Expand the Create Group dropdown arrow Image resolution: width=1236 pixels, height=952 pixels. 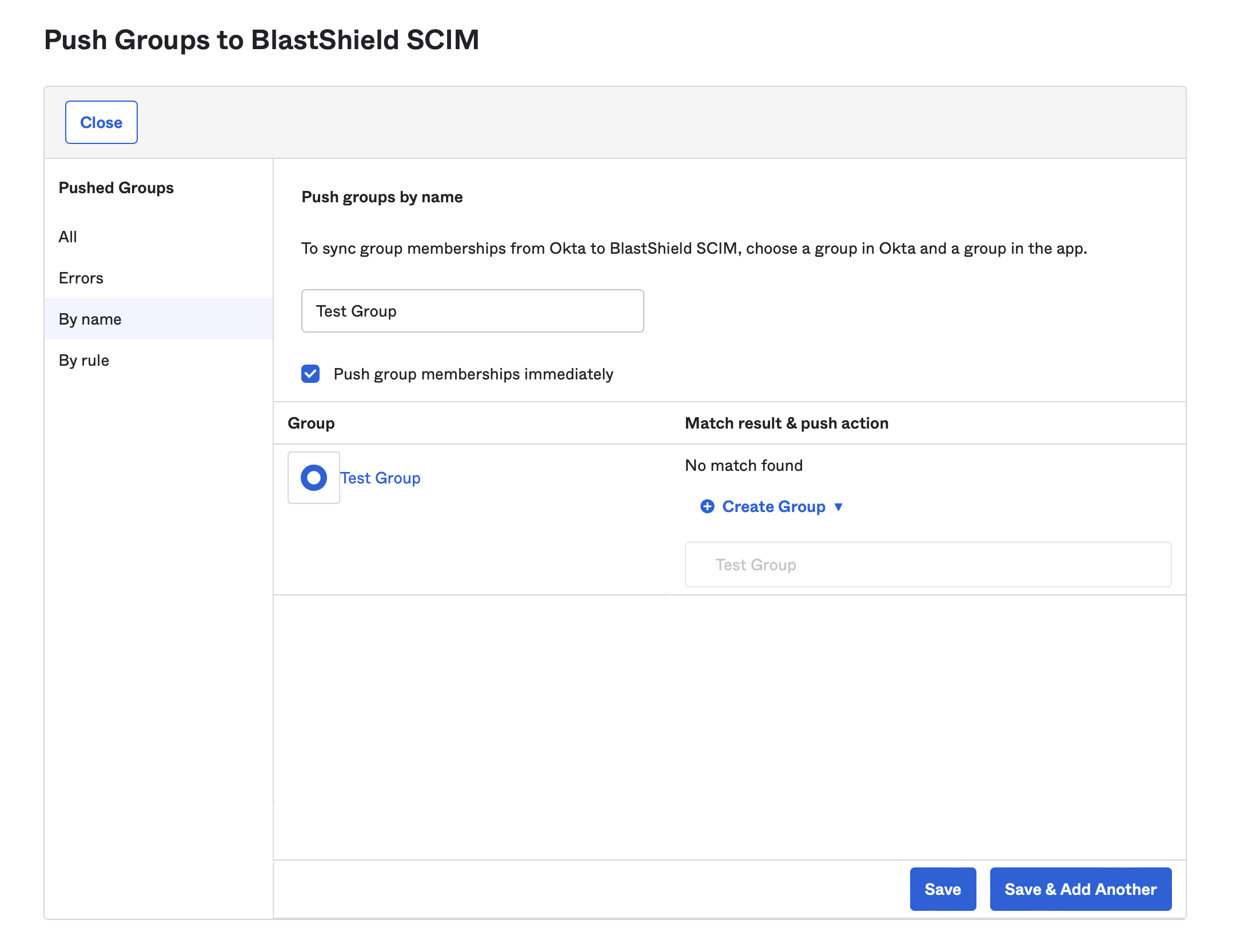coord(839,507)
